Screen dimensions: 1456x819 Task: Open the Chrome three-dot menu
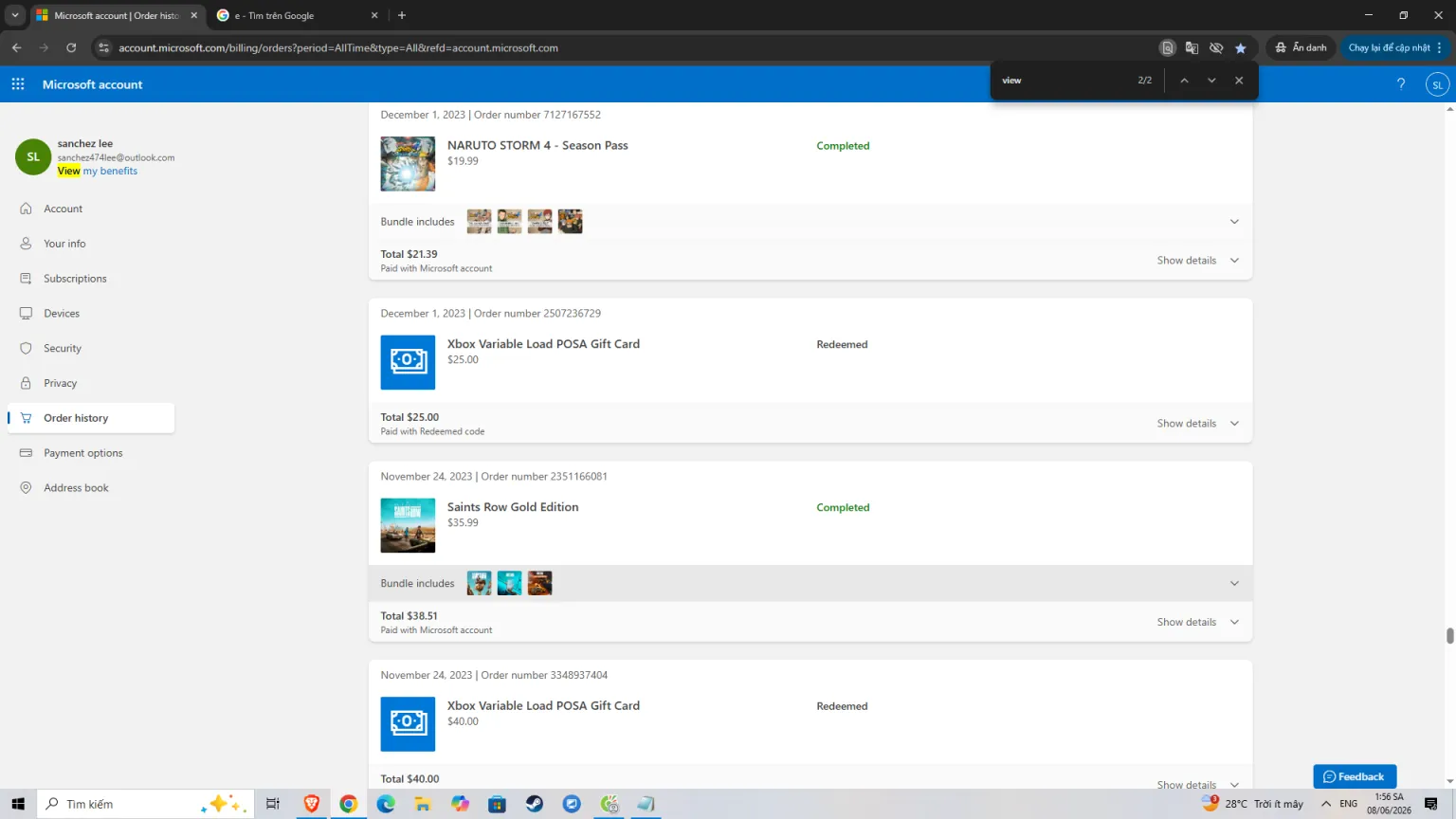(1439, 47)
